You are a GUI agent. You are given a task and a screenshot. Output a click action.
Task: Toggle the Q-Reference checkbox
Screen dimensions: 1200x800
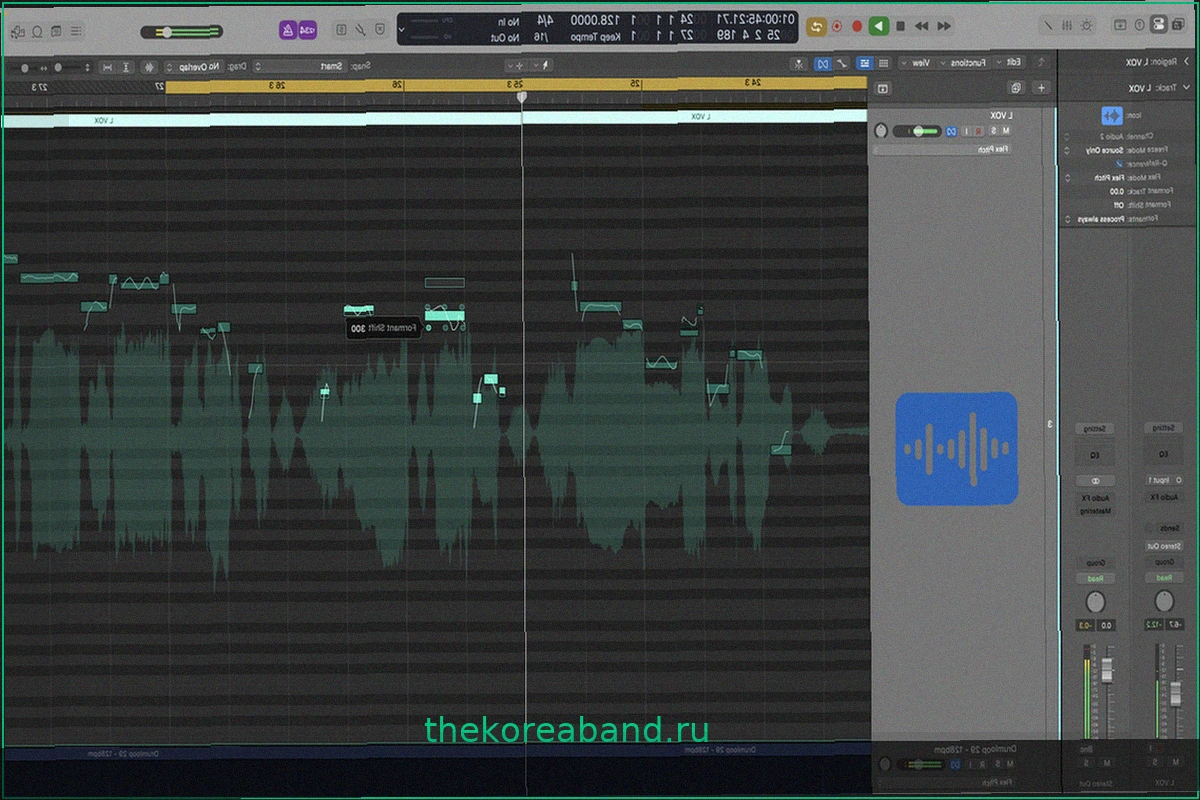(1119, 164)
